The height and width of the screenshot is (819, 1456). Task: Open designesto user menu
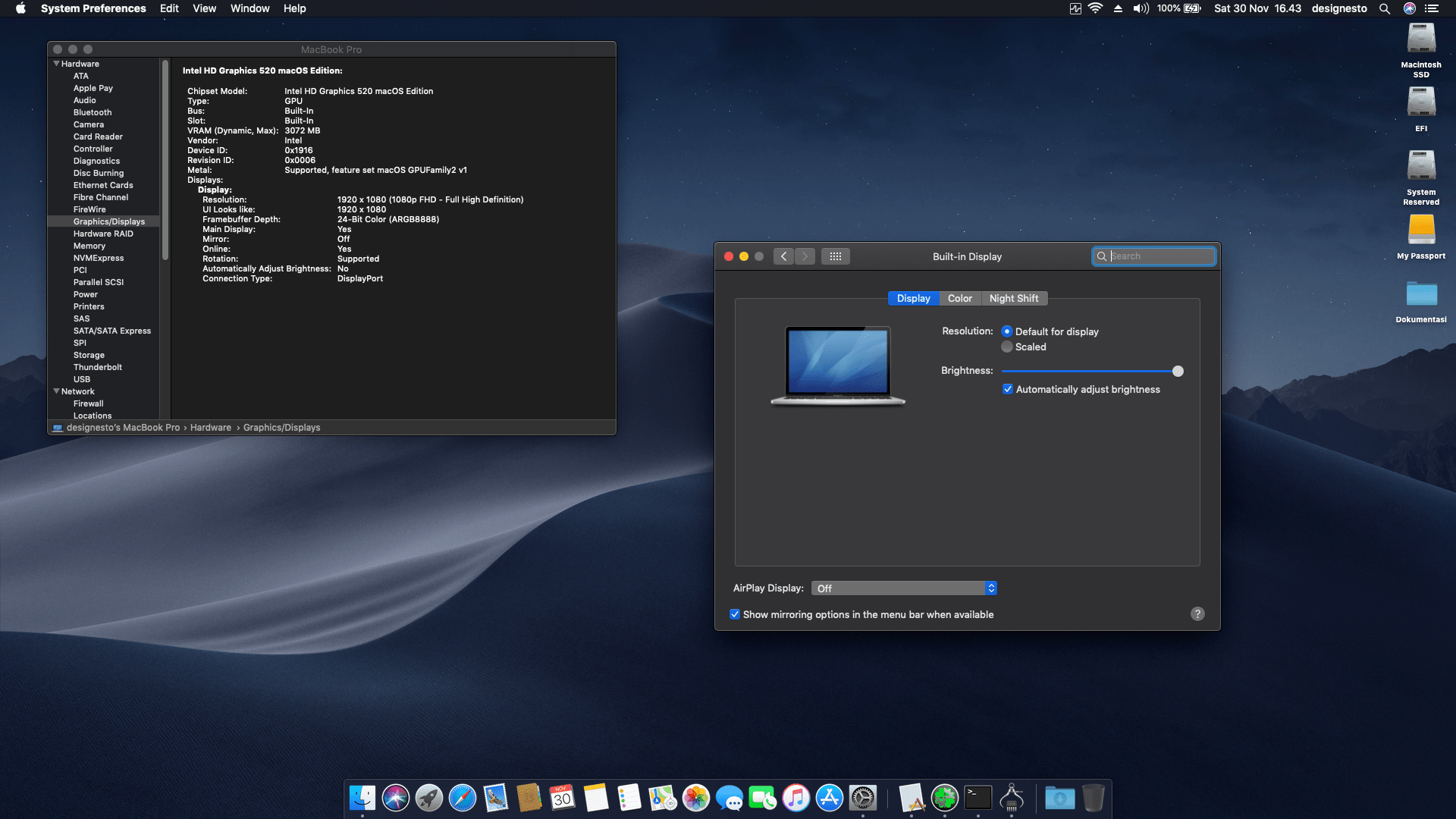1339,8
